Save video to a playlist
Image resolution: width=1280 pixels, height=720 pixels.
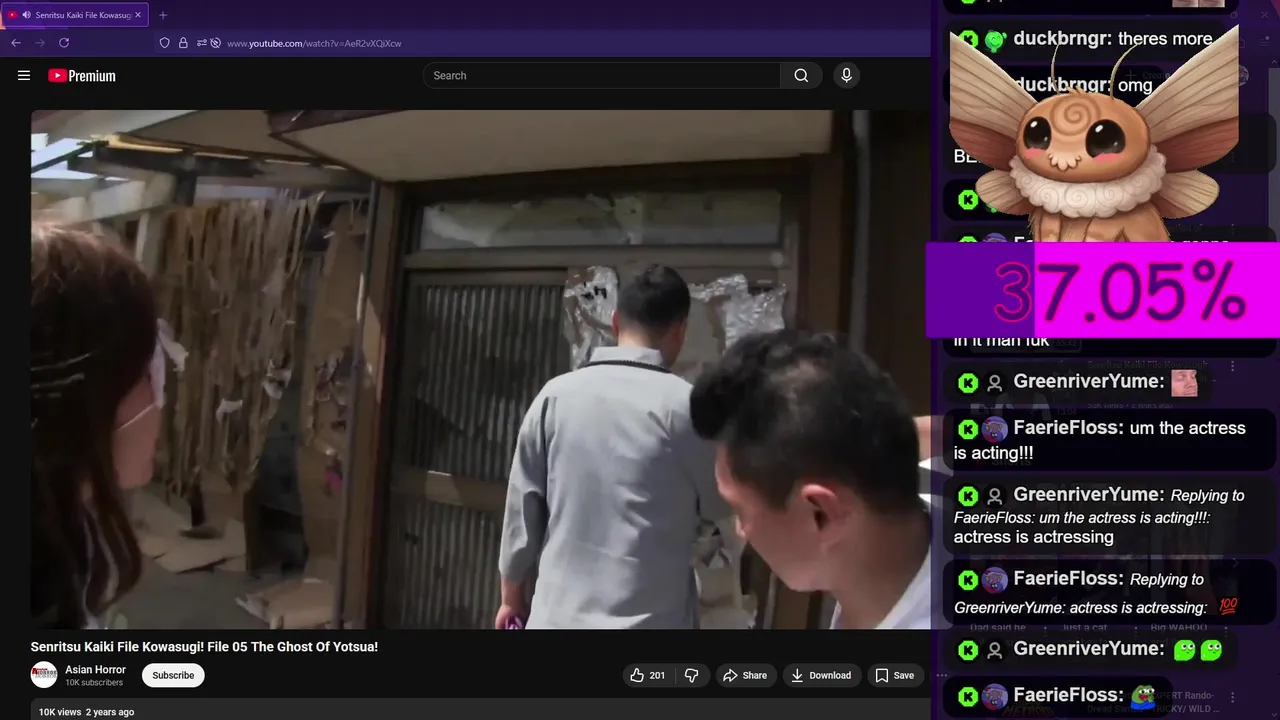[894, 675]
